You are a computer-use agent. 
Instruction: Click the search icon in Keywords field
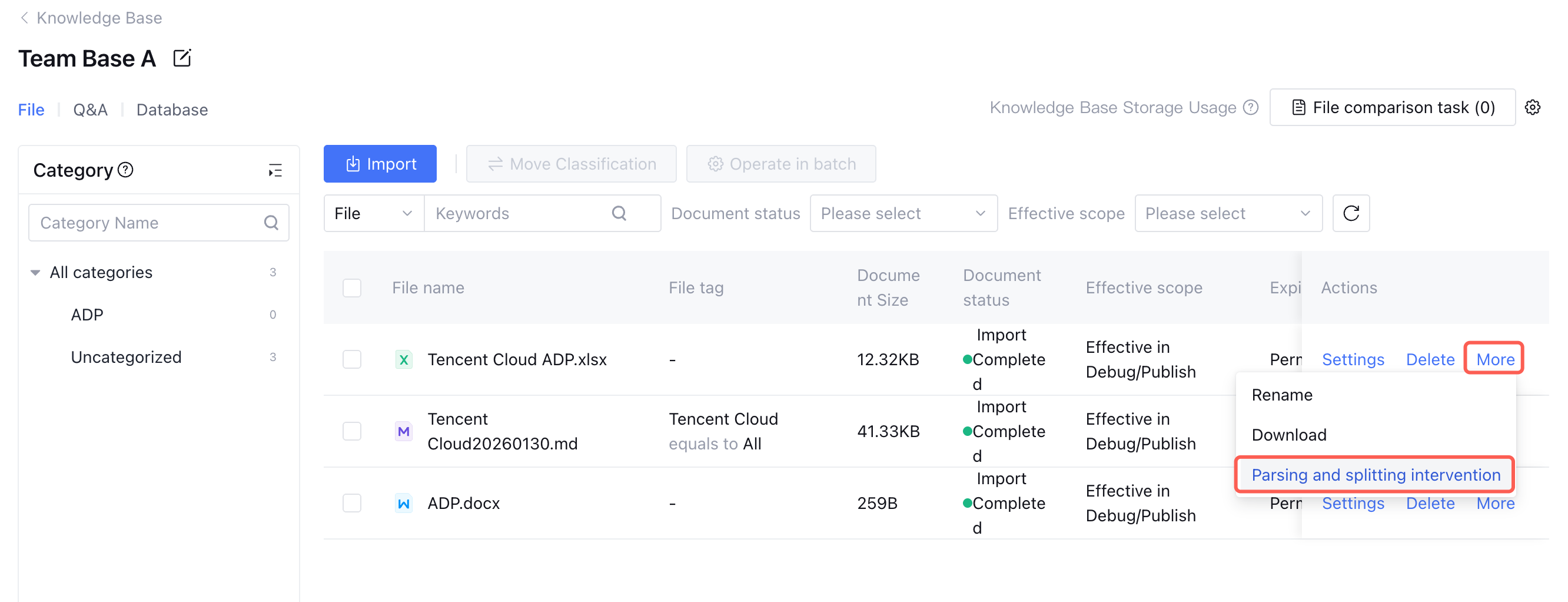[x=619, y=213]
